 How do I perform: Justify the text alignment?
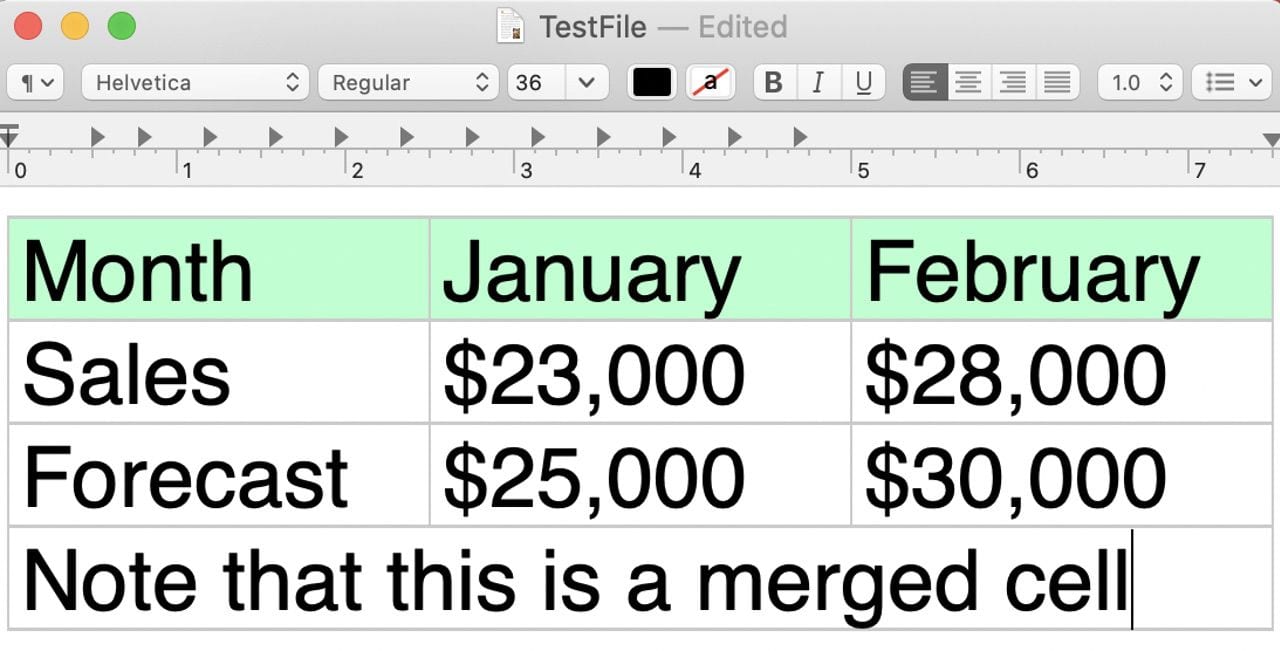coord(1057,83)
